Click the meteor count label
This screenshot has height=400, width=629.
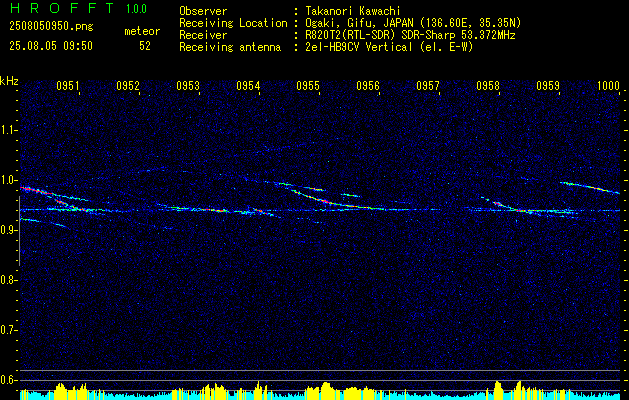click(142, 31)
